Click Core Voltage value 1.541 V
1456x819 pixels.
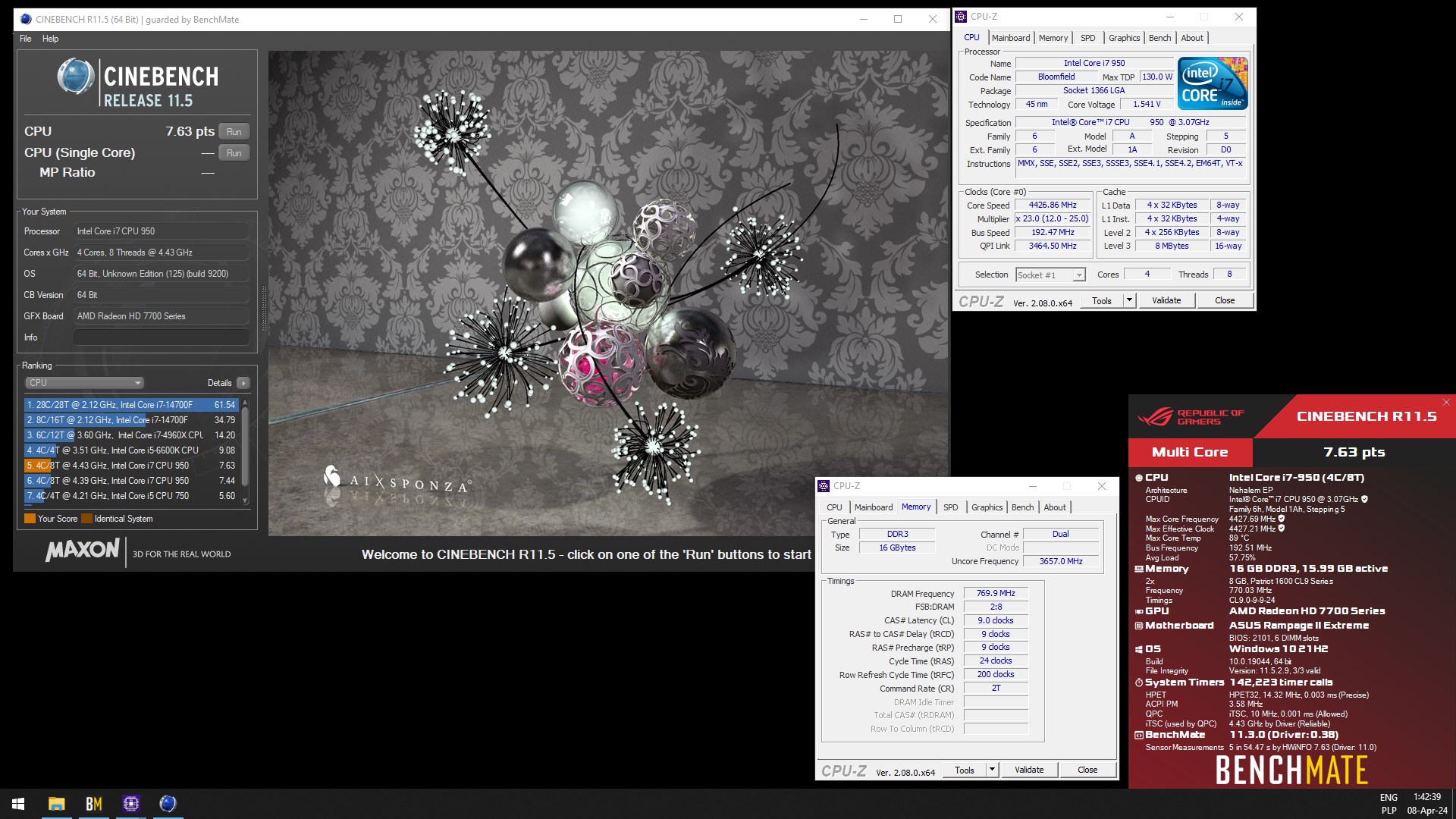pyautogui.click(x=1147, y=104)
